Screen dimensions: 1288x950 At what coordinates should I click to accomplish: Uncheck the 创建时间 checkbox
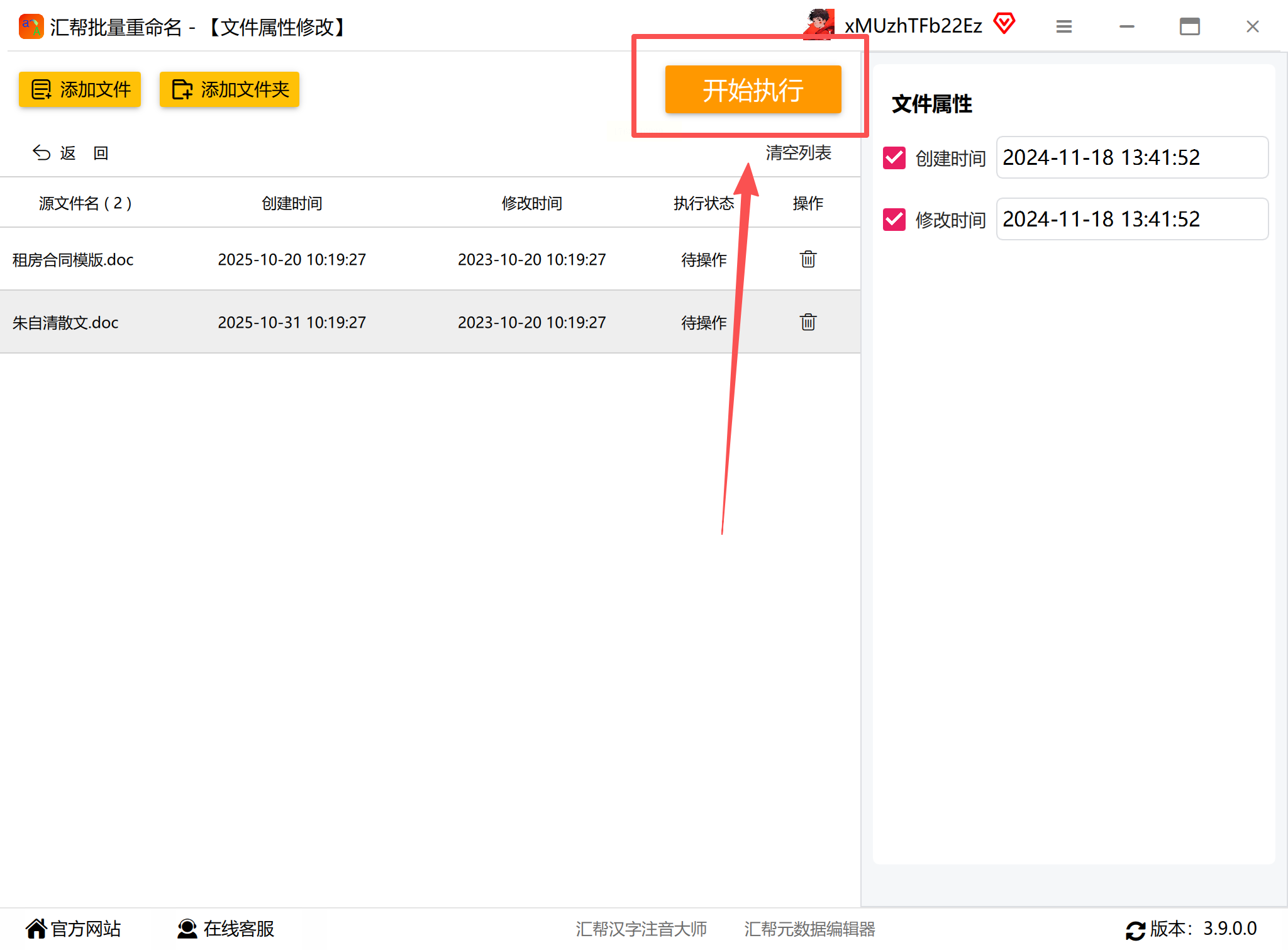tap(894, 158)
